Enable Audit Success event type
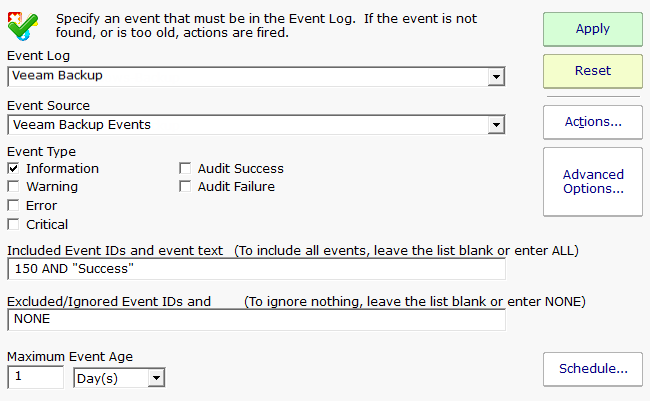This screenshot has width=650, height=401. tap(186, 169)
